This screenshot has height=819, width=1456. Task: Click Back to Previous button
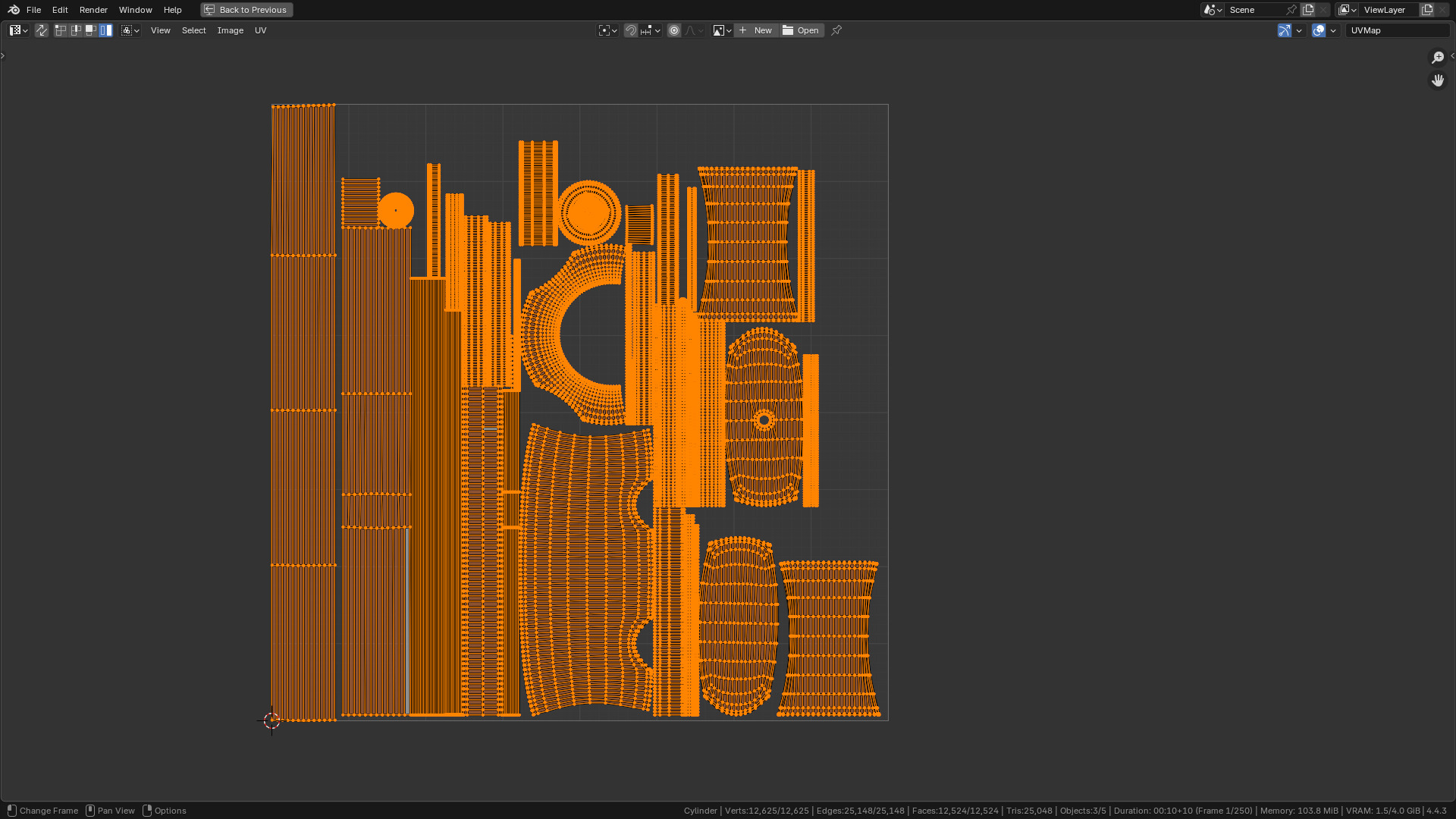[246, 10]
